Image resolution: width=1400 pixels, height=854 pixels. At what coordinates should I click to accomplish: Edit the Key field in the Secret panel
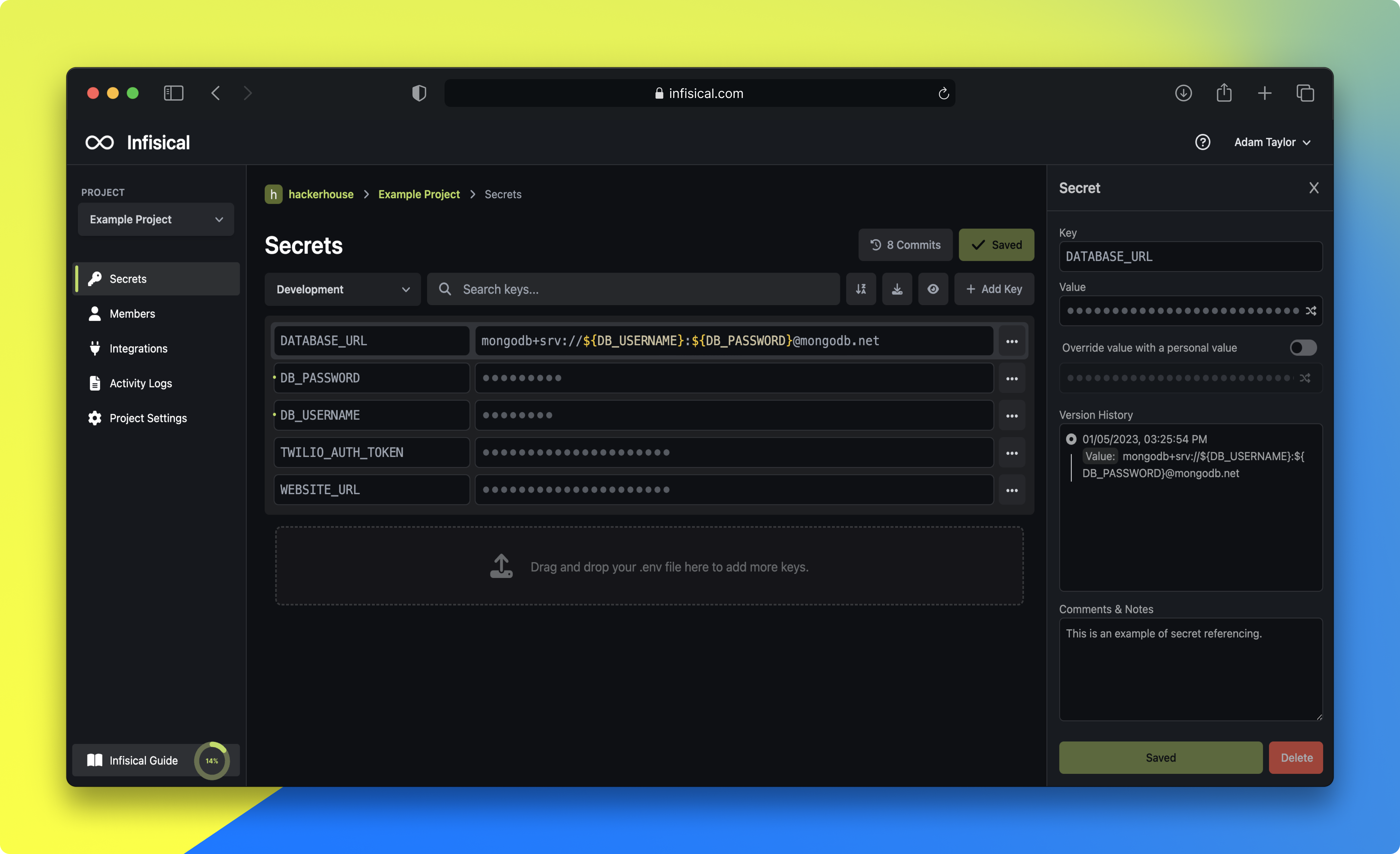1190,257
